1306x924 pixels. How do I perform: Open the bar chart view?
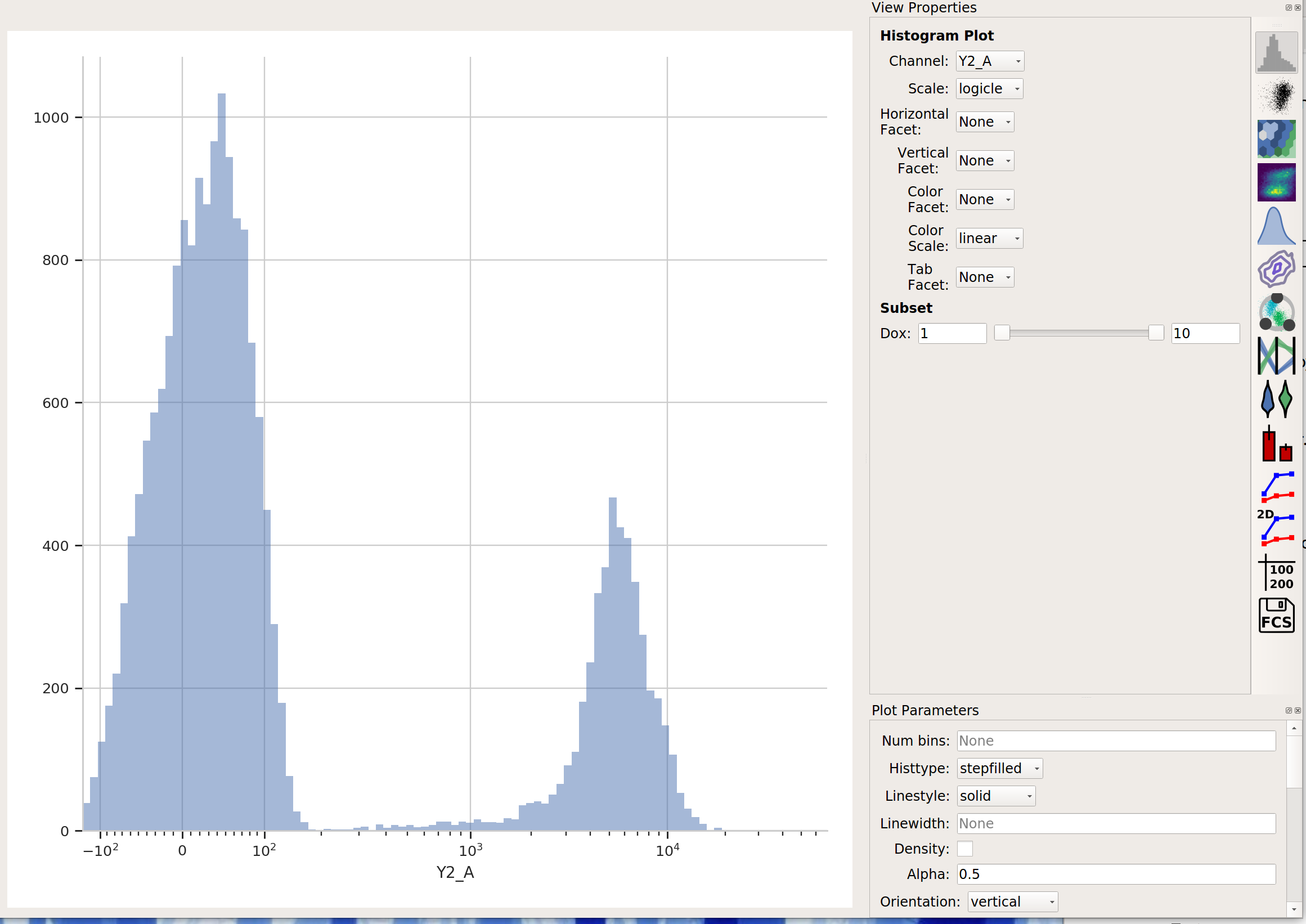click(x=1276, y=443)
